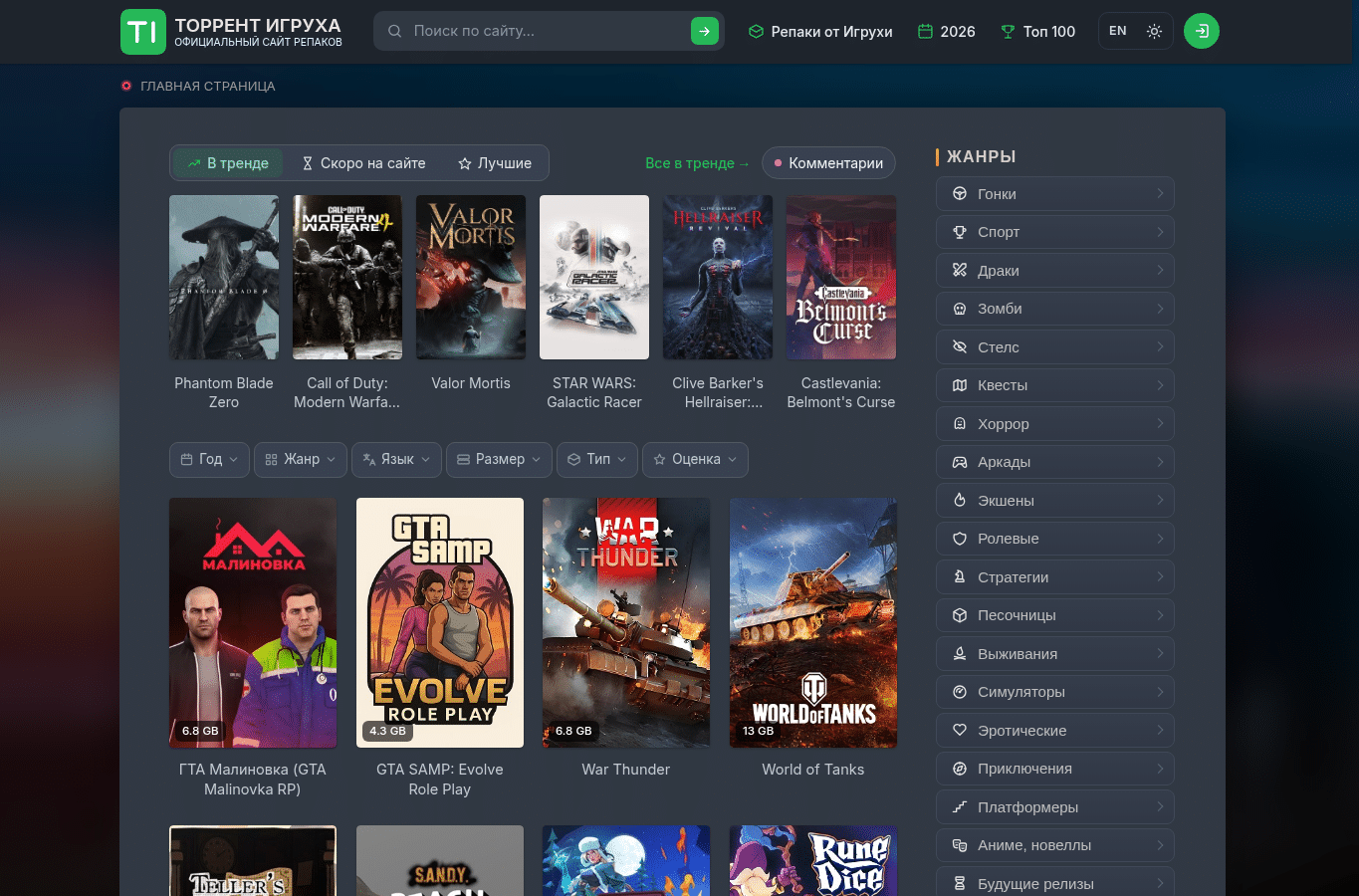Open the Жанр filter dropdown
Viewport: 1359px width, 896px height.
coord(301,459)
